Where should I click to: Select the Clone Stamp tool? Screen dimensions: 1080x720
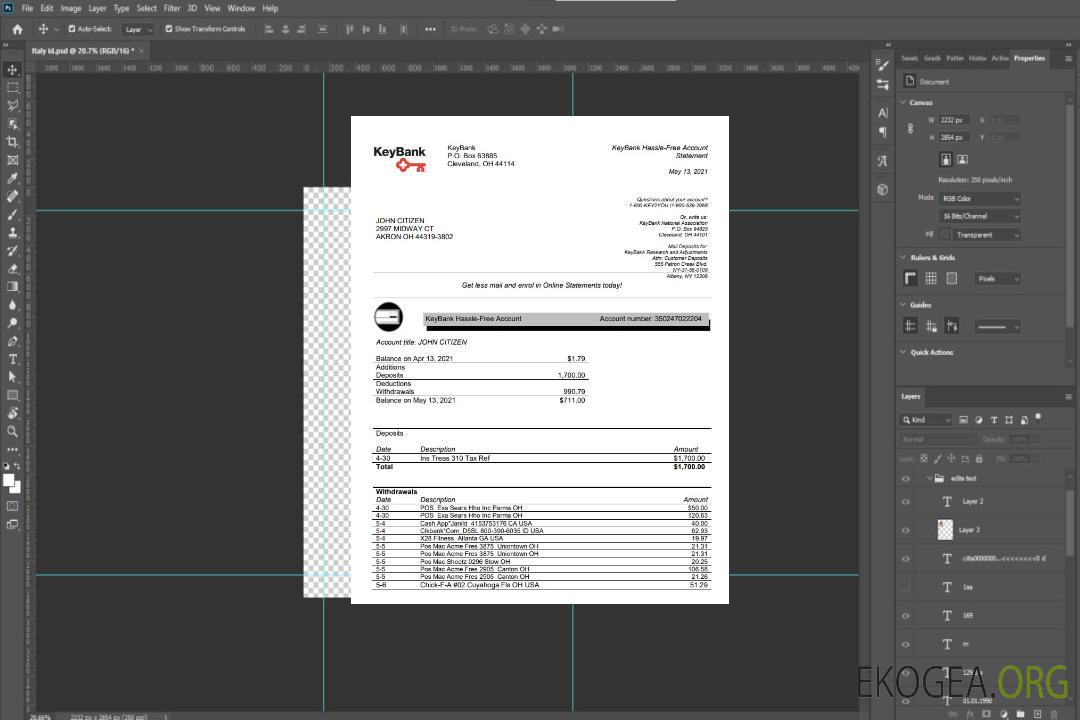tap(12, 233)
